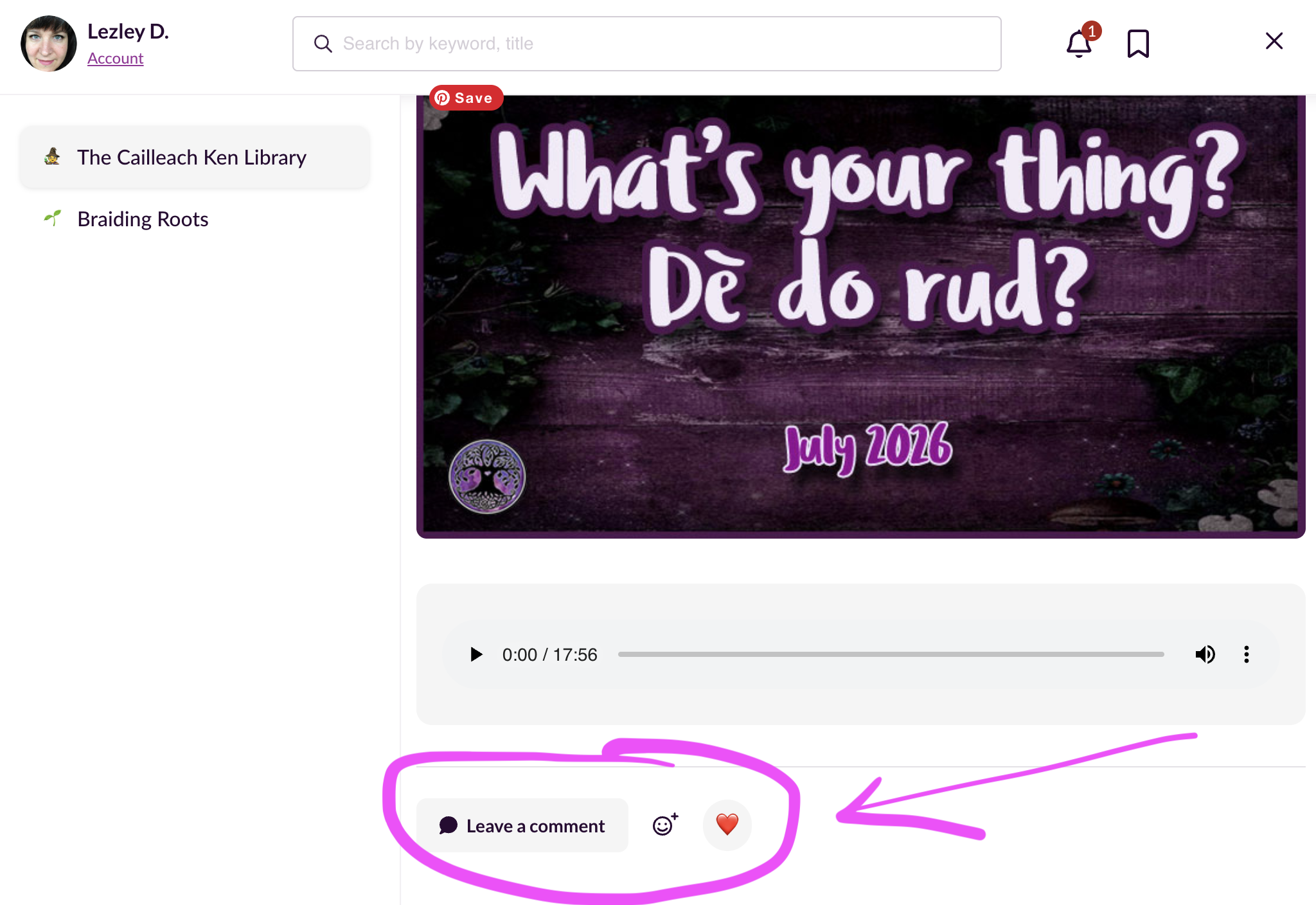Focus the search by keyword field
The height and width of the screenshot is (905, 1316).
click(646, 44)
